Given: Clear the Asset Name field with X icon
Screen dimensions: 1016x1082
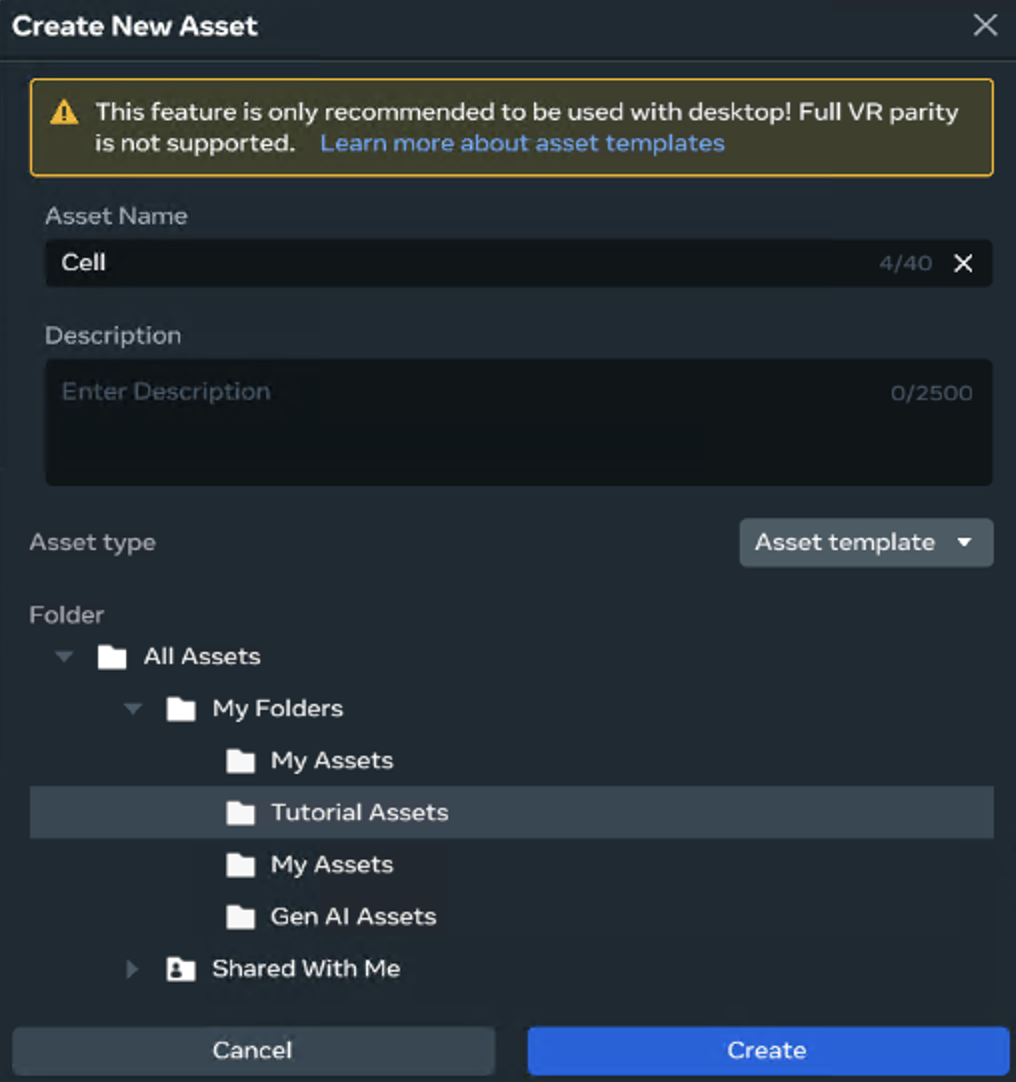Looking at the screenshot, I should (962, 263).
